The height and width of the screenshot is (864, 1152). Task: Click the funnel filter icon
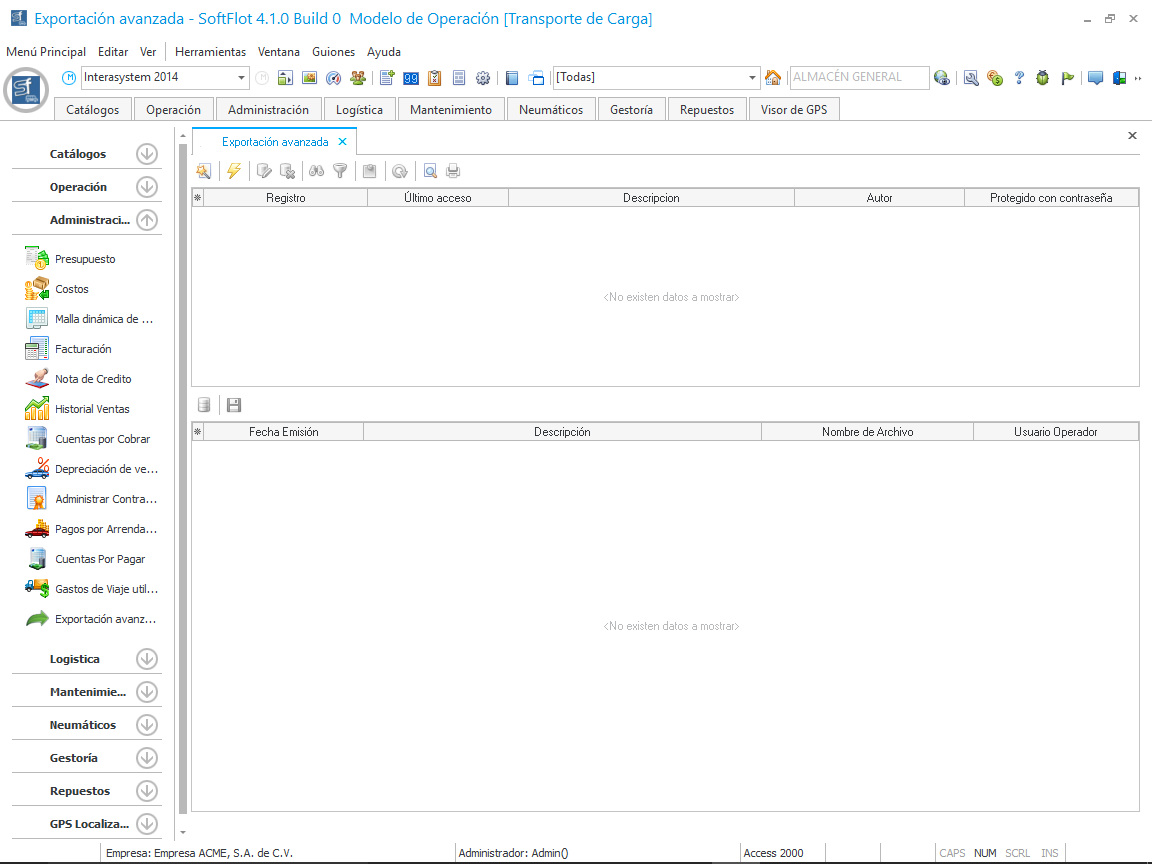tap(340, 171)
